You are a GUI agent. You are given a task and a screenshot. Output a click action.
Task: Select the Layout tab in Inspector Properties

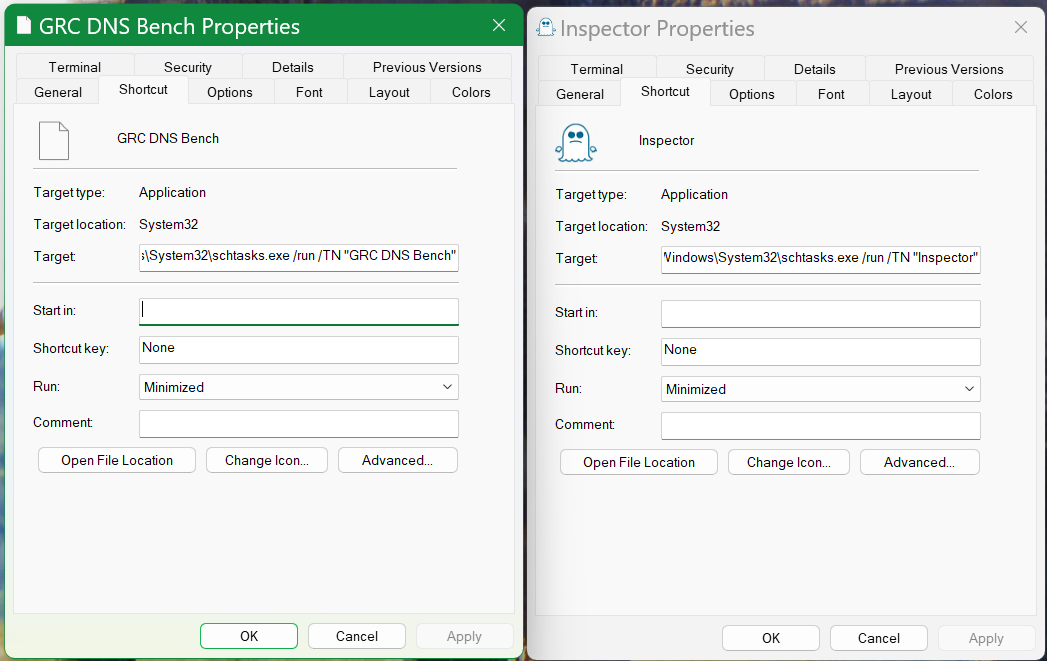(911, 94)
